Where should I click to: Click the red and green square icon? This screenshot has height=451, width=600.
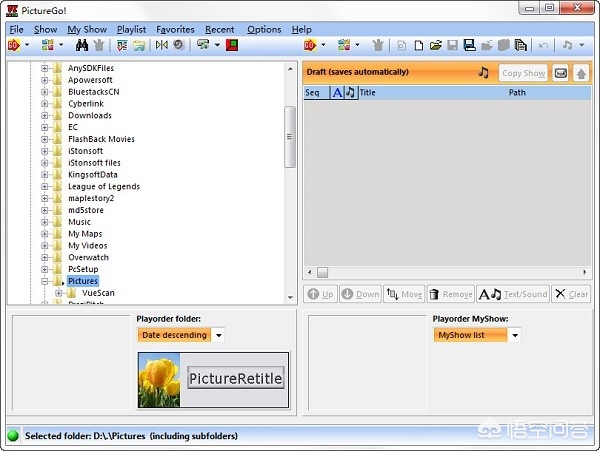232,45
